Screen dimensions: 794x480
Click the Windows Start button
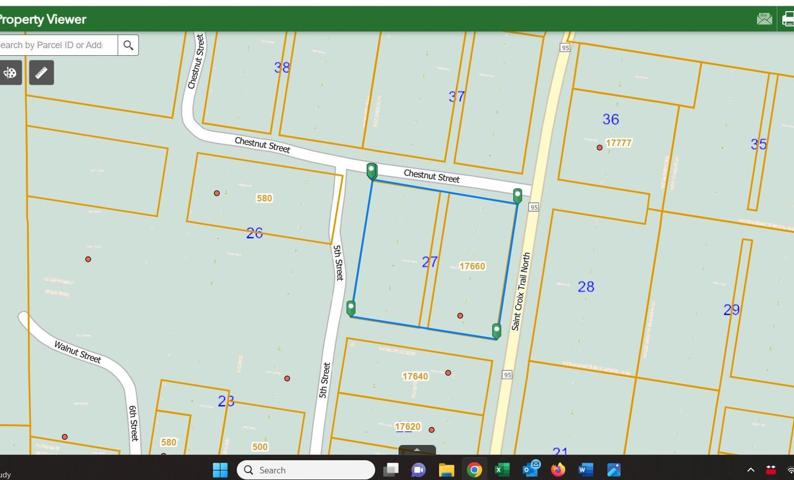point(220,470)
